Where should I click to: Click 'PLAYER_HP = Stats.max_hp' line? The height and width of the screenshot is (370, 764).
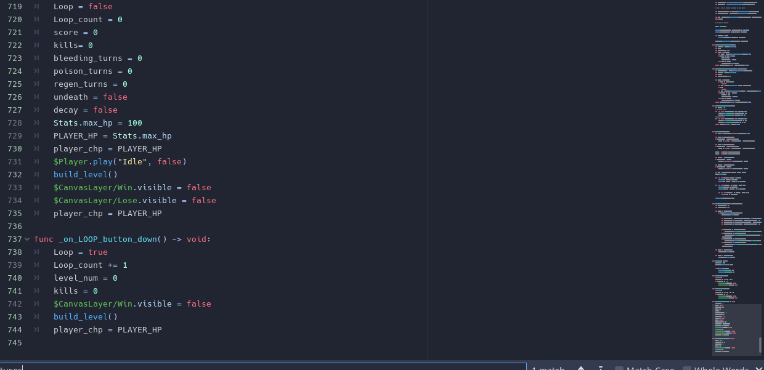(112, 136)
